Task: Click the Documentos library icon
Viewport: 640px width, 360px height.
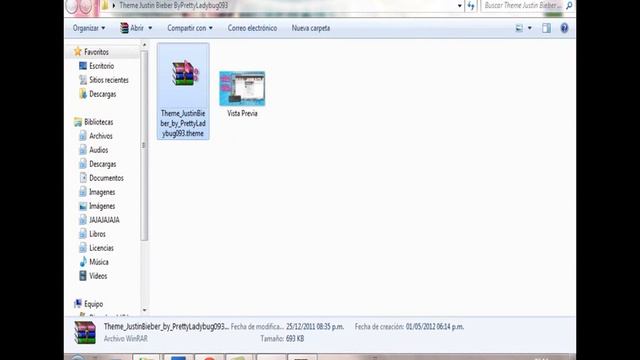Action: [83, 178]
